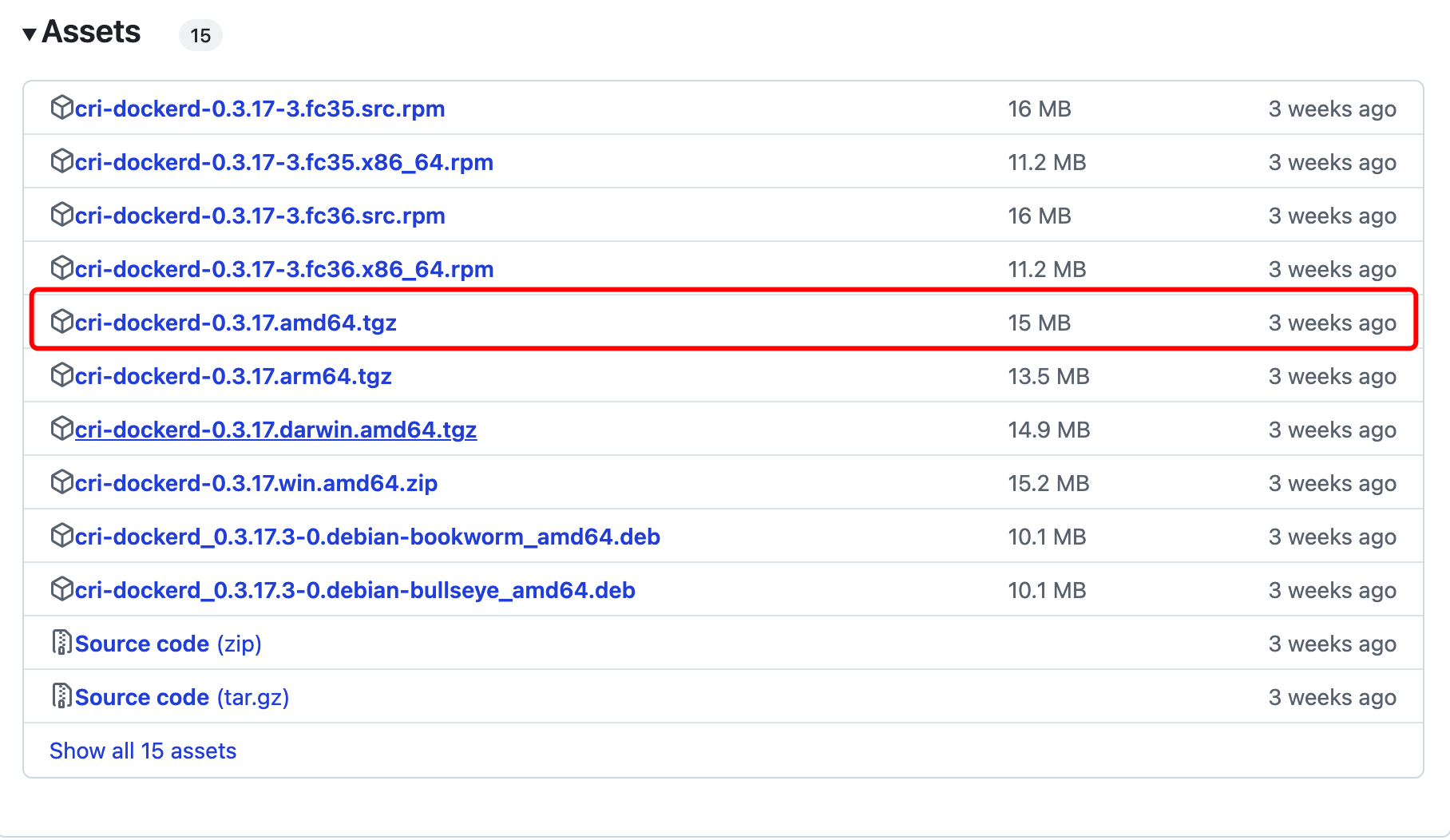This screenshot has height=840, width=1450.
Task: Download cri-dockerd-0.3.17.win.amd64.zip
Action: pyautogui.click(x=256, y=483)
